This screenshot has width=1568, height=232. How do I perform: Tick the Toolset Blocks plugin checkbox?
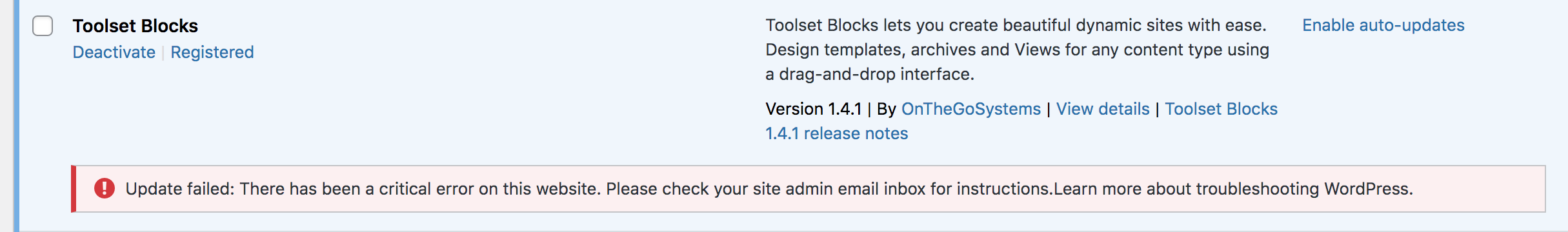click(x=43, y=26)
